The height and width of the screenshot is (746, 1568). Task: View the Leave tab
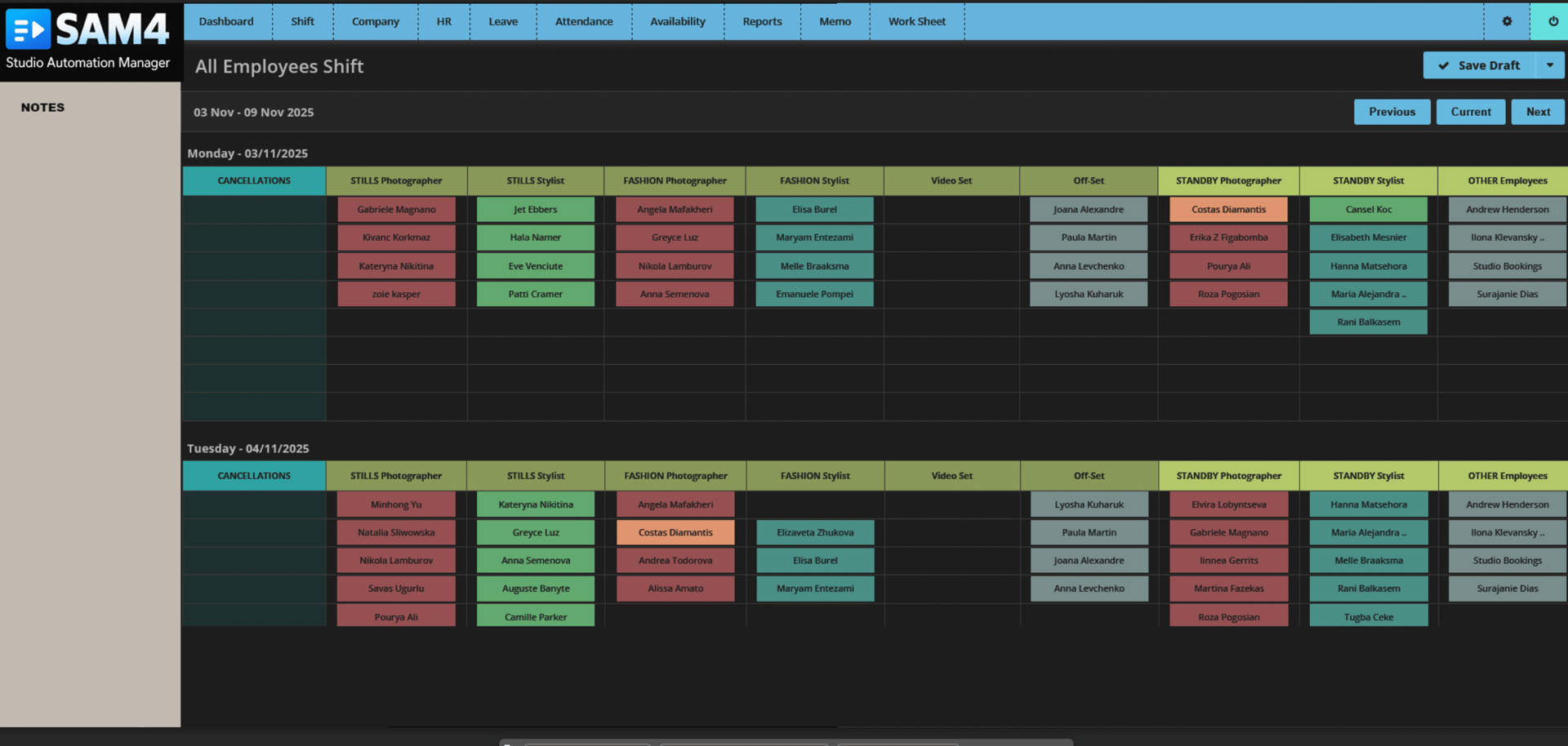(x=503, y=21)
